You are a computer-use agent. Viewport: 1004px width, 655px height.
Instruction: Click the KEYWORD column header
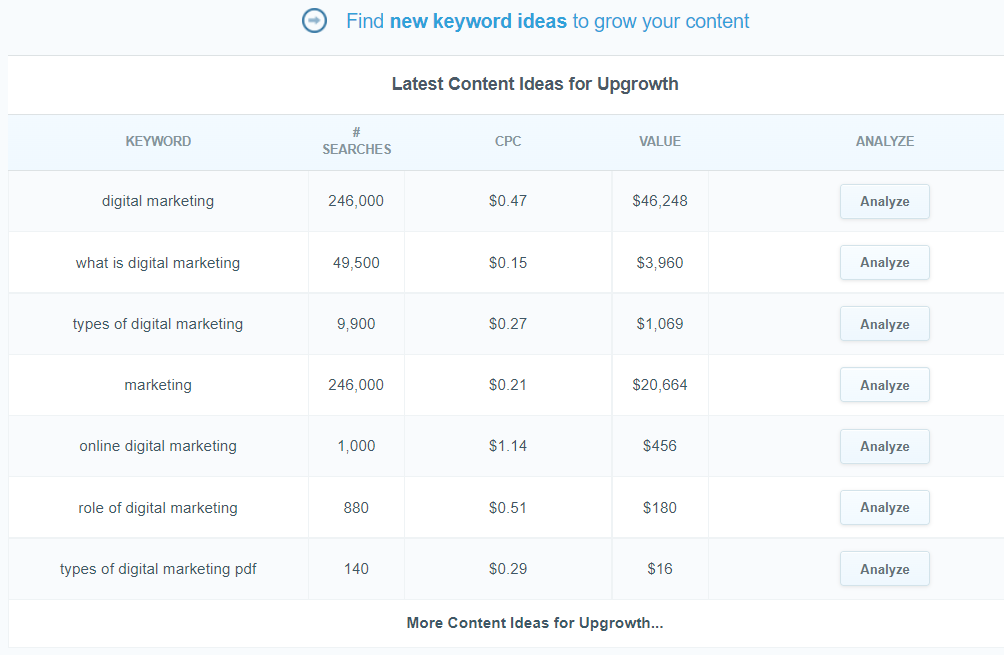(158, 142)
